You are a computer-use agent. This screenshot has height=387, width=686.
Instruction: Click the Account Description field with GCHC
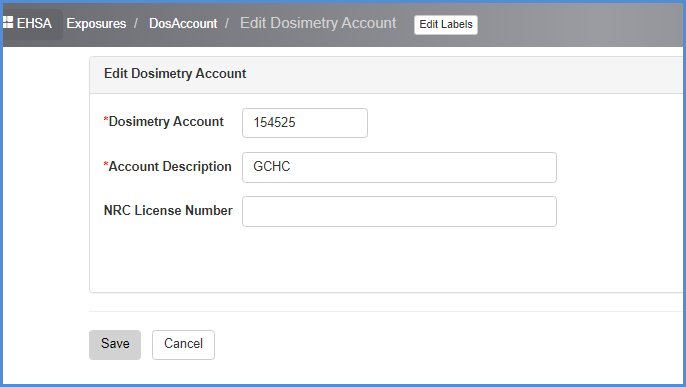pyautogui.click(x=399, y=167)
